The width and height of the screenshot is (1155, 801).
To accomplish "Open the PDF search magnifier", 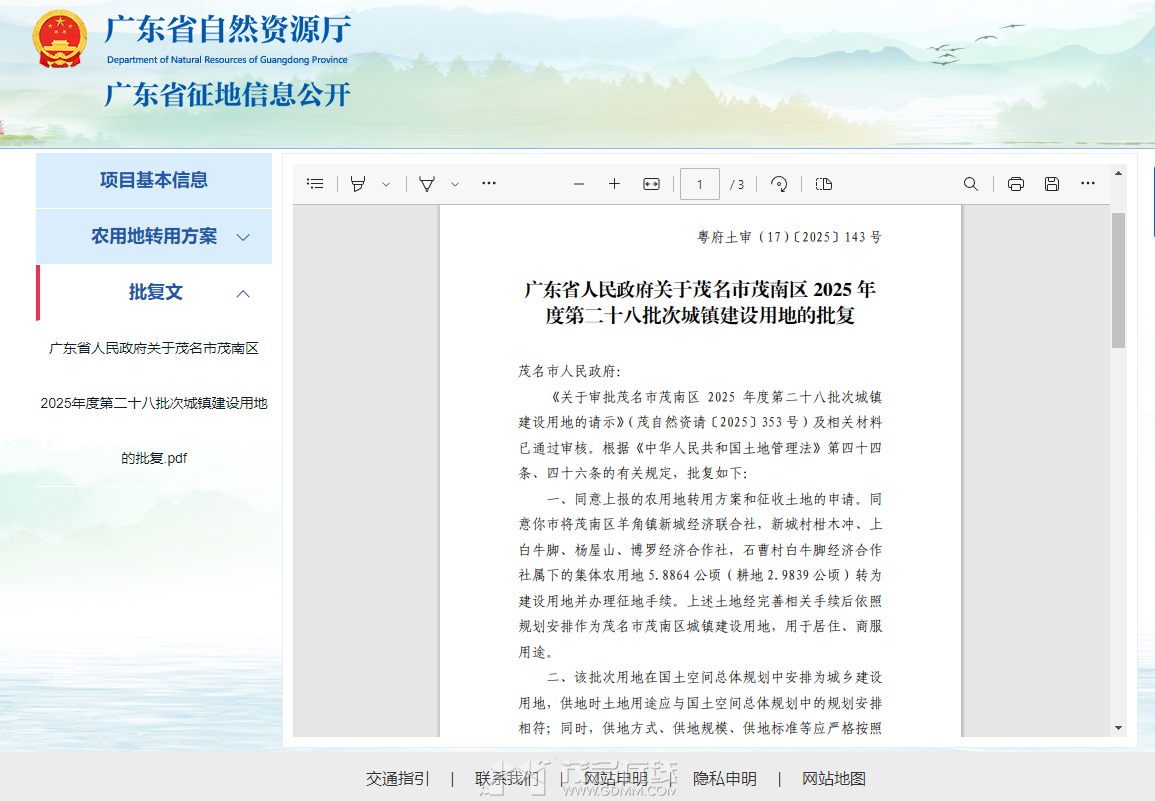I will point(970,184).
